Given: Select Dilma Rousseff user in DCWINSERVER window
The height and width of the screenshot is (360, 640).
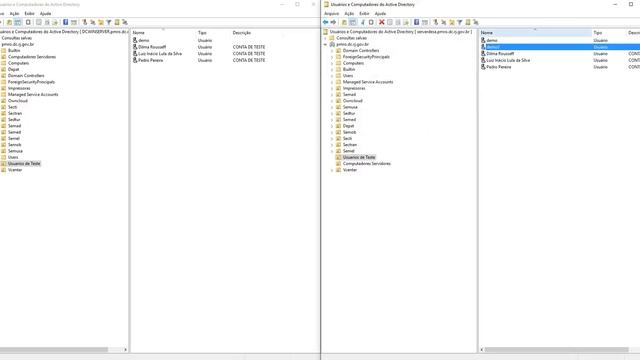Looking at the screenshot, I should click(x=152, y=47).
